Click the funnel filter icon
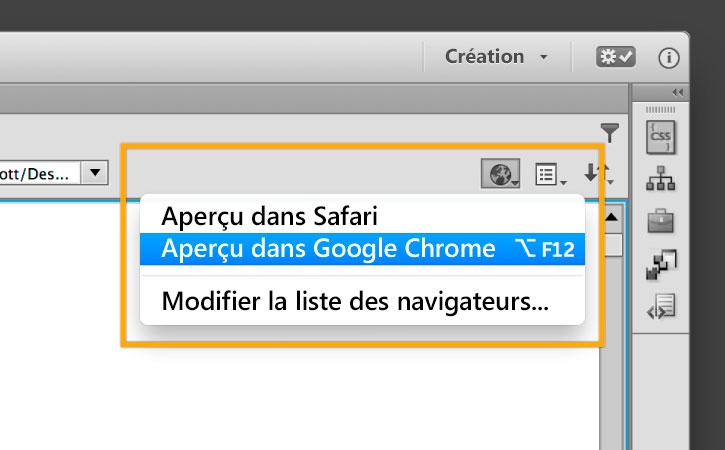Viewport: 725px width, 450px height. pos(610,132)
